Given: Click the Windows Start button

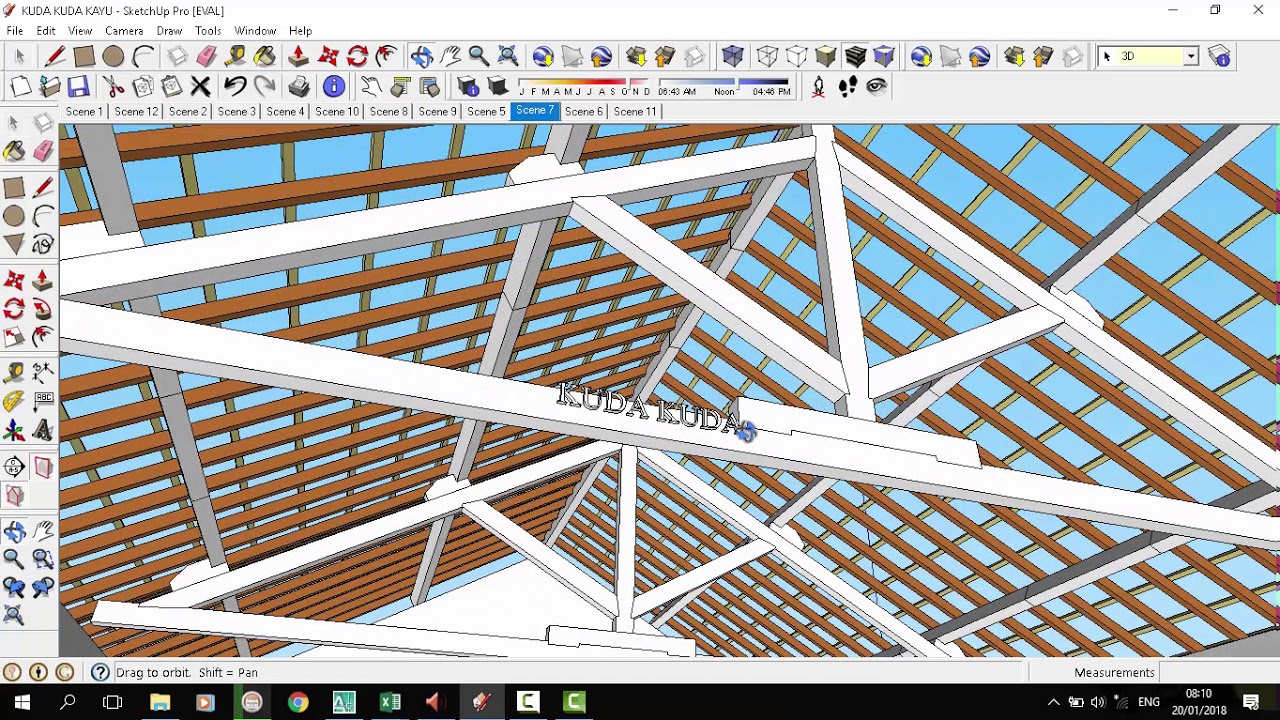Looking at the screenshot, I should pyautogui.click(x=22, y=702).
